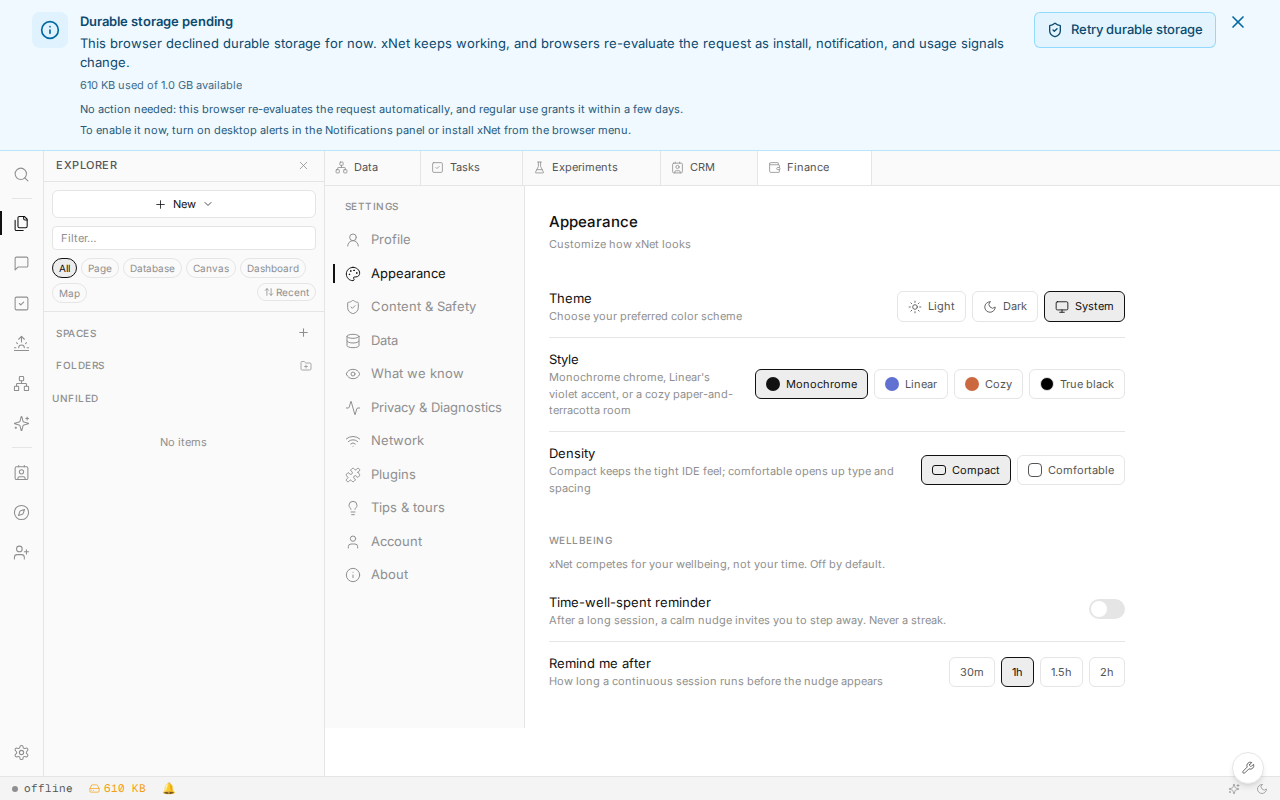Open the New dropdown in Explorer
Screen dimensions: 1280x800
click(x=184, y=204)
